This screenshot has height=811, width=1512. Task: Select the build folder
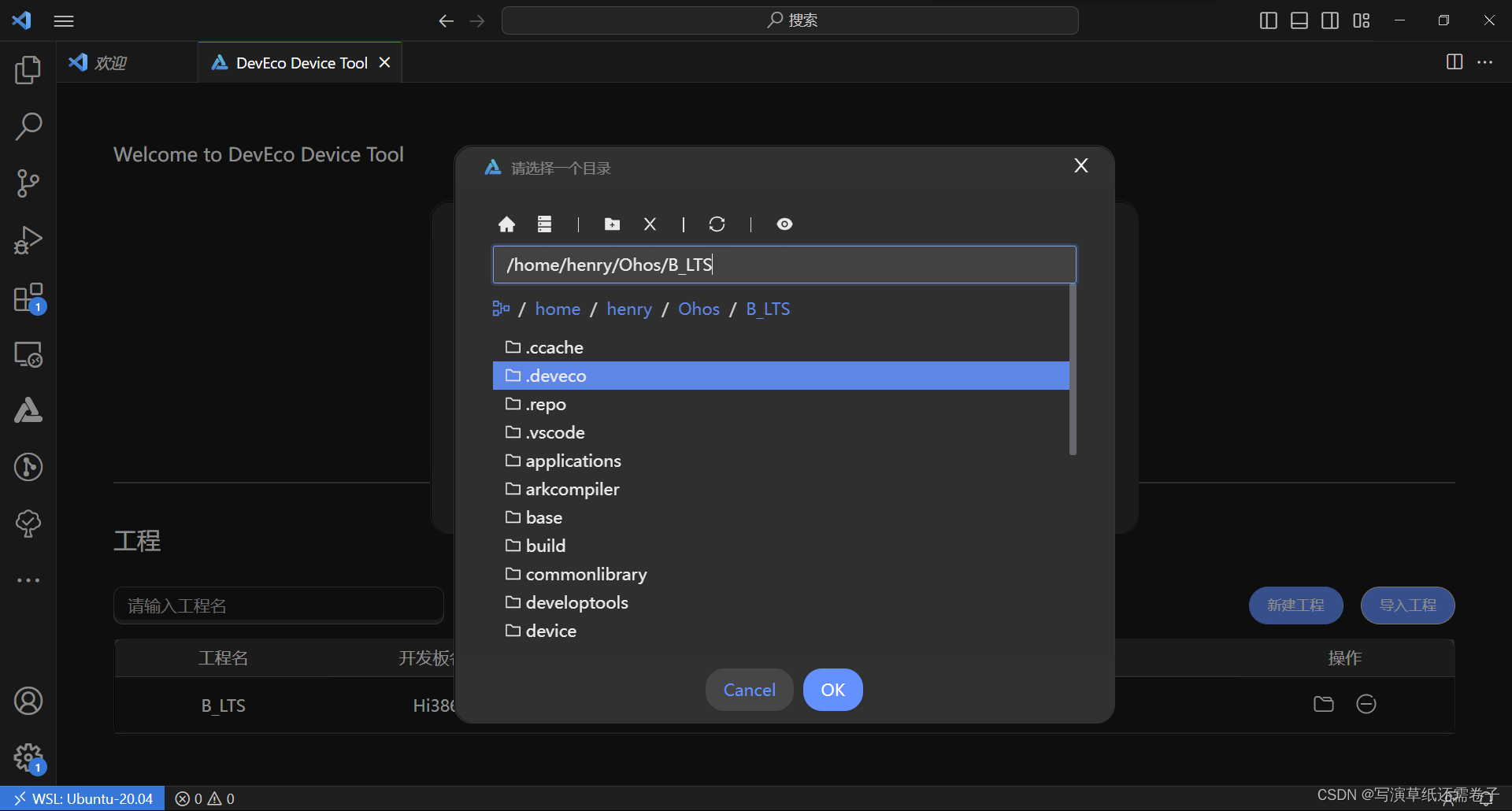click(x=781, y=546)
